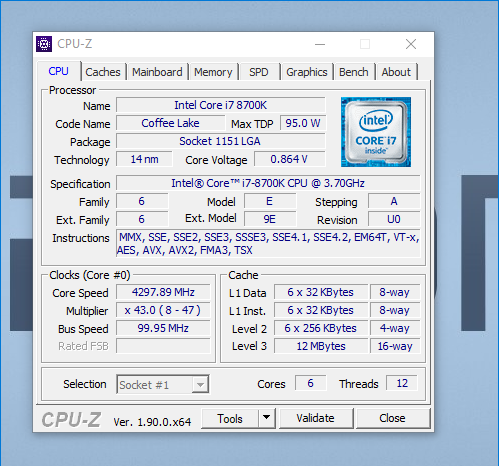The height and width of the screenshot is (466, 499).
Task: Click the Level 2 4-way value
Action: 395,328
